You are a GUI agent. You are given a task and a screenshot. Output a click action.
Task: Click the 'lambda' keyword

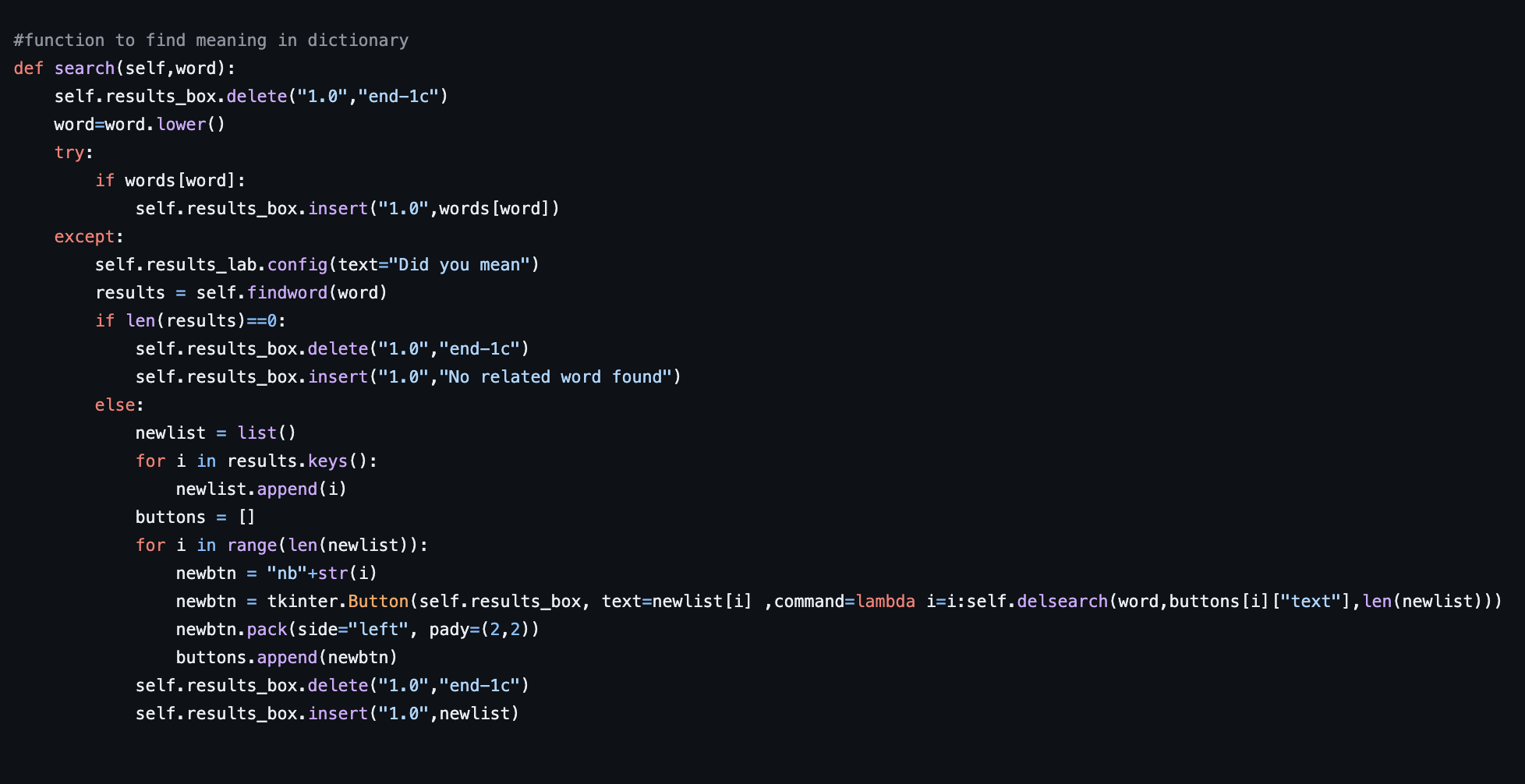tap(886, 602)
